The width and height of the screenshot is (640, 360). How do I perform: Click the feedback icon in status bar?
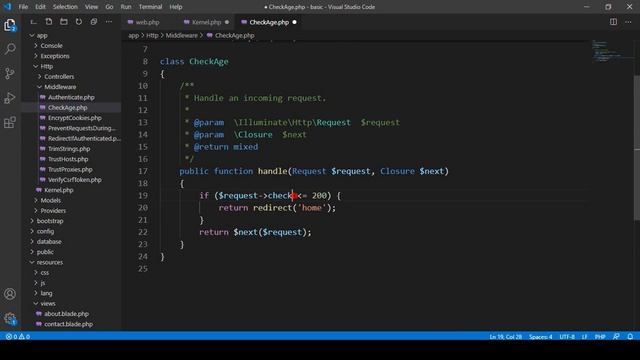(616, 337)
